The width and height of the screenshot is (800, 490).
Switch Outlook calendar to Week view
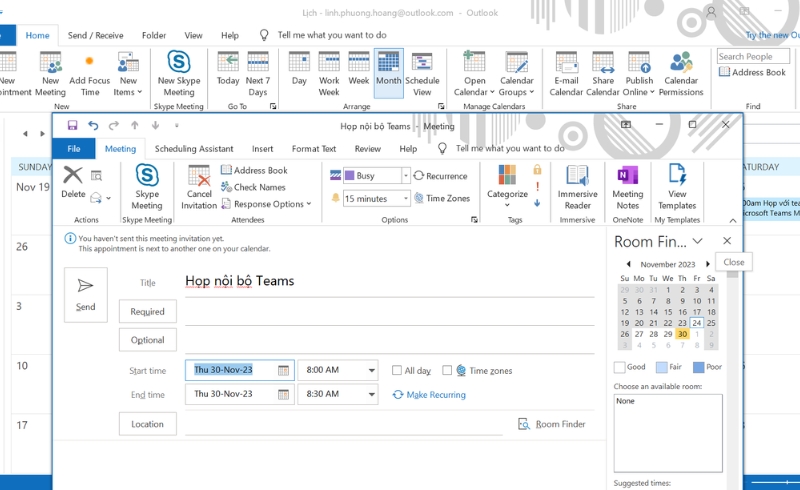[x=359, y=69]
